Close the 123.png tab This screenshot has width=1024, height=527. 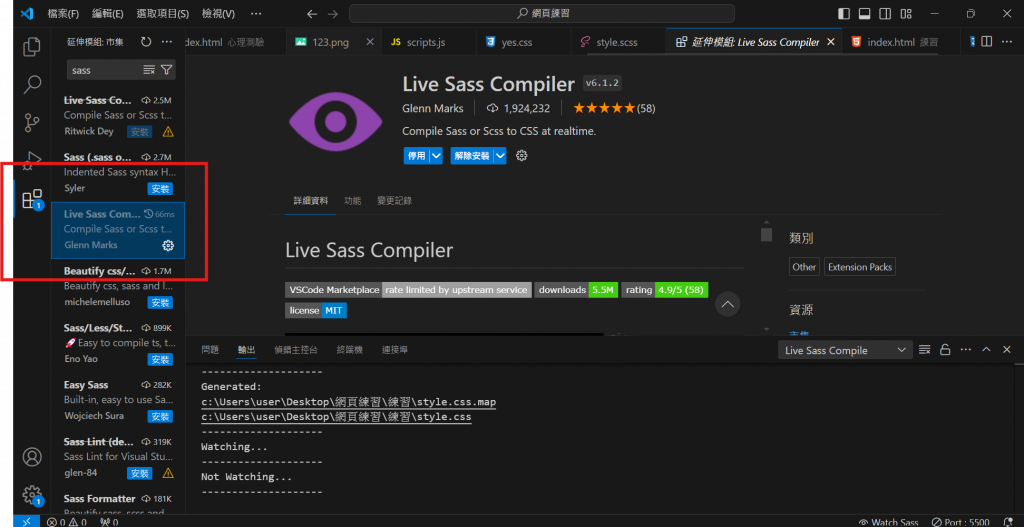point(370,42)
